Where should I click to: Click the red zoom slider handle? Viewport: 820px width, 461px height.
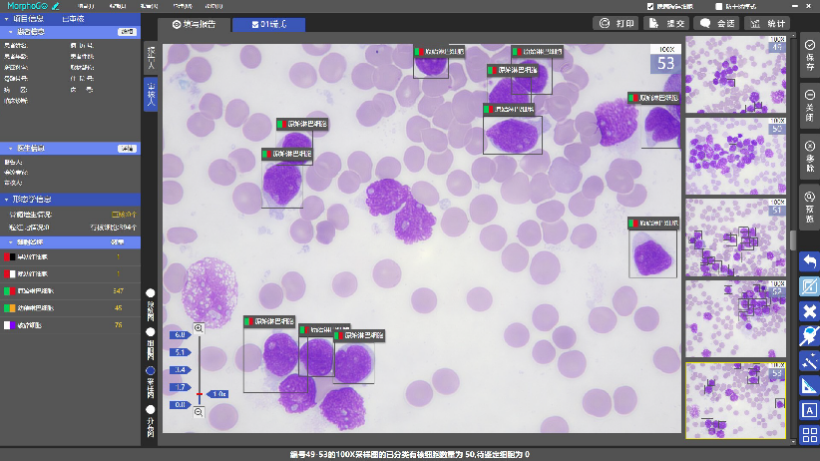(199, 394)
